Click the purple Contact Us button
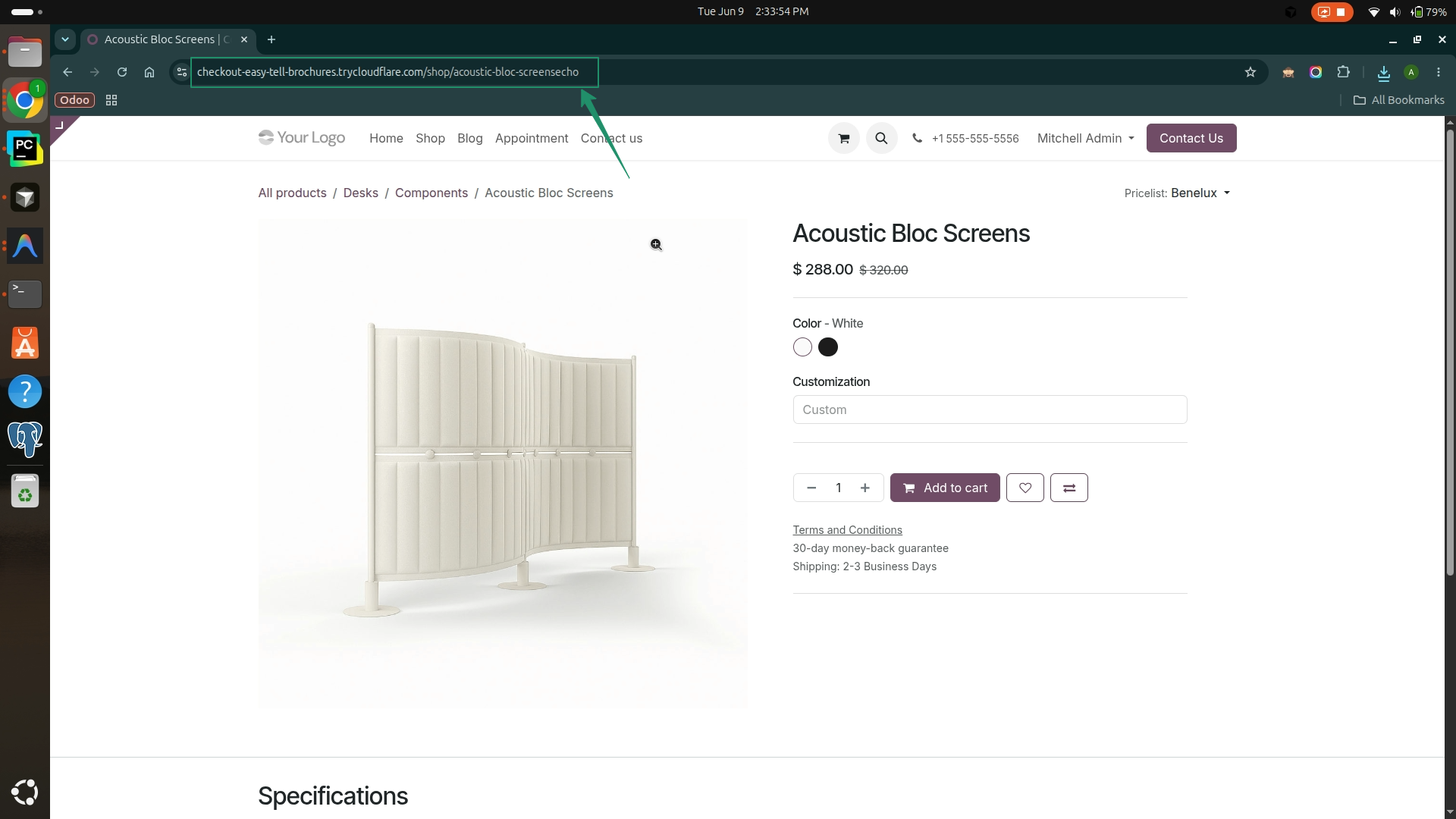The height and width of the screenshot is (819, 1456). coord(1191,138)
